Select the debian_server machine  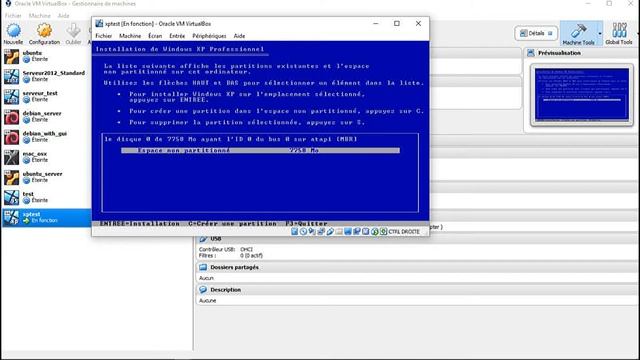pos(46,117)
